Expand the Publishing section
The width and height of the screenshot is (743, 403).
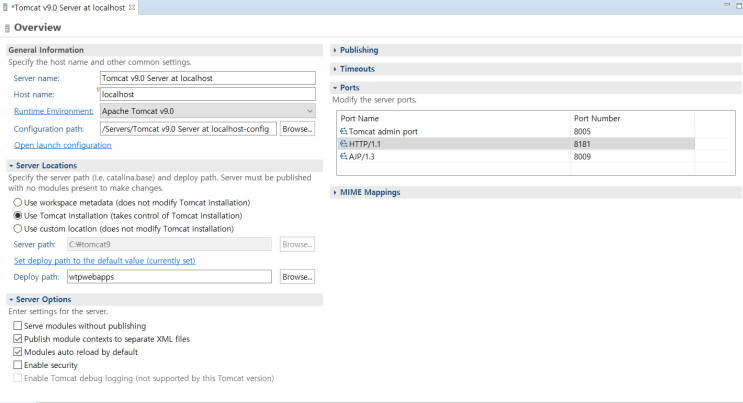pos(335,50)
